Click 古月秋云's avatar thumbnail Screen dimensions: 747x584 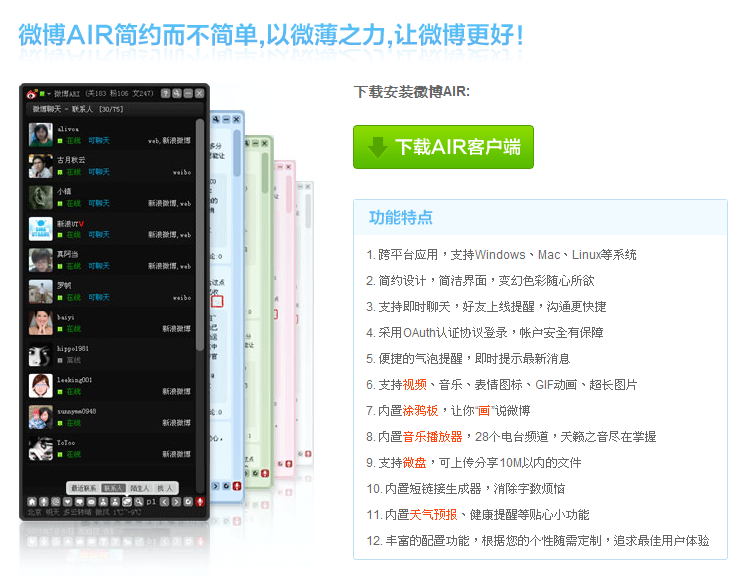click(40, 166)
